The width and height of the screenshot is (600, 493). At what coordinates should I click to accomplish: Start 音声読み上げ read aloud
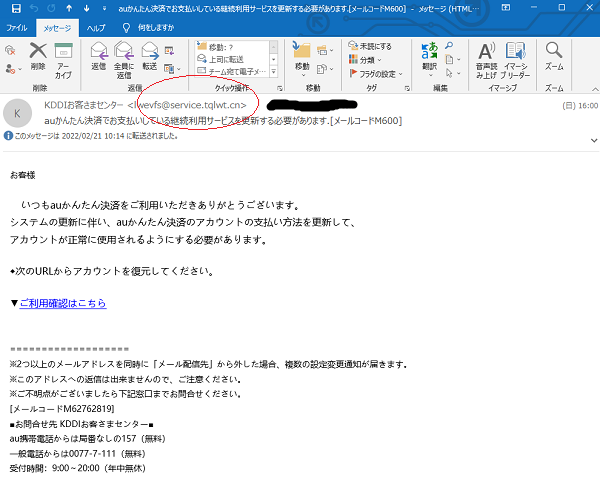(x=486, y=60)
